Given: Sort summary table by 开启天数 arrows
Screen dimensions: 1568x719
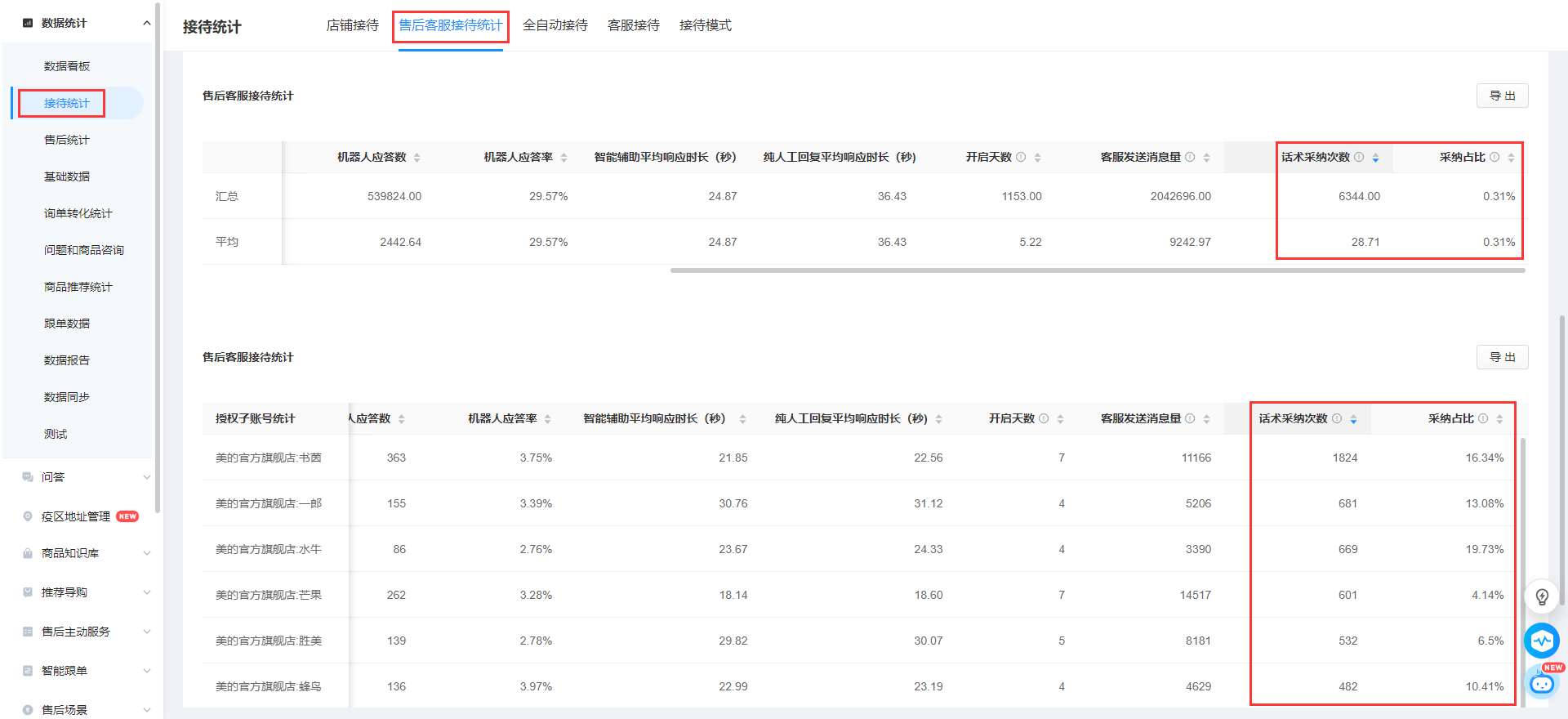Looking at the screenshot, I should click(x=1037, y=158).
